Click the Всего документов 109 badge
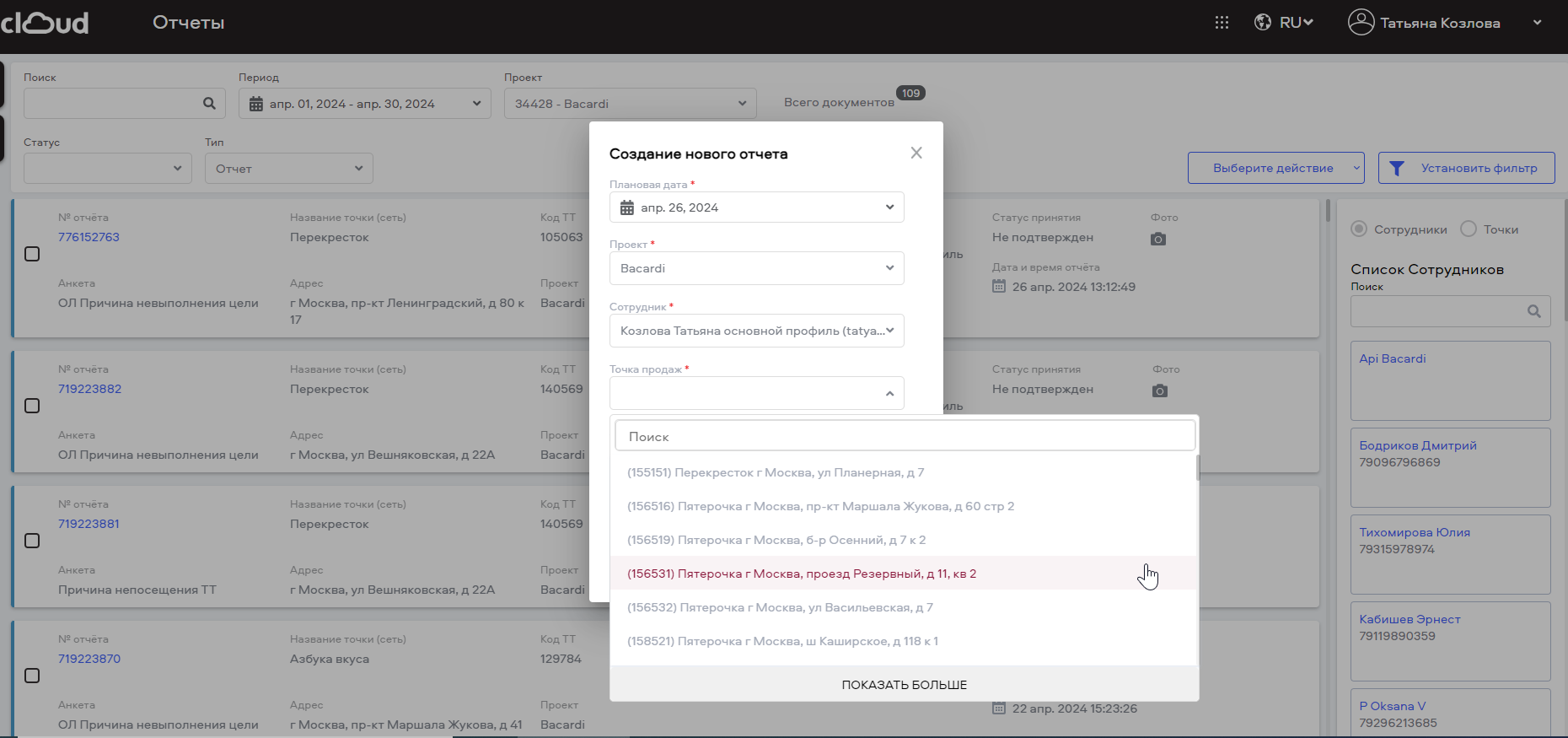 910,93
